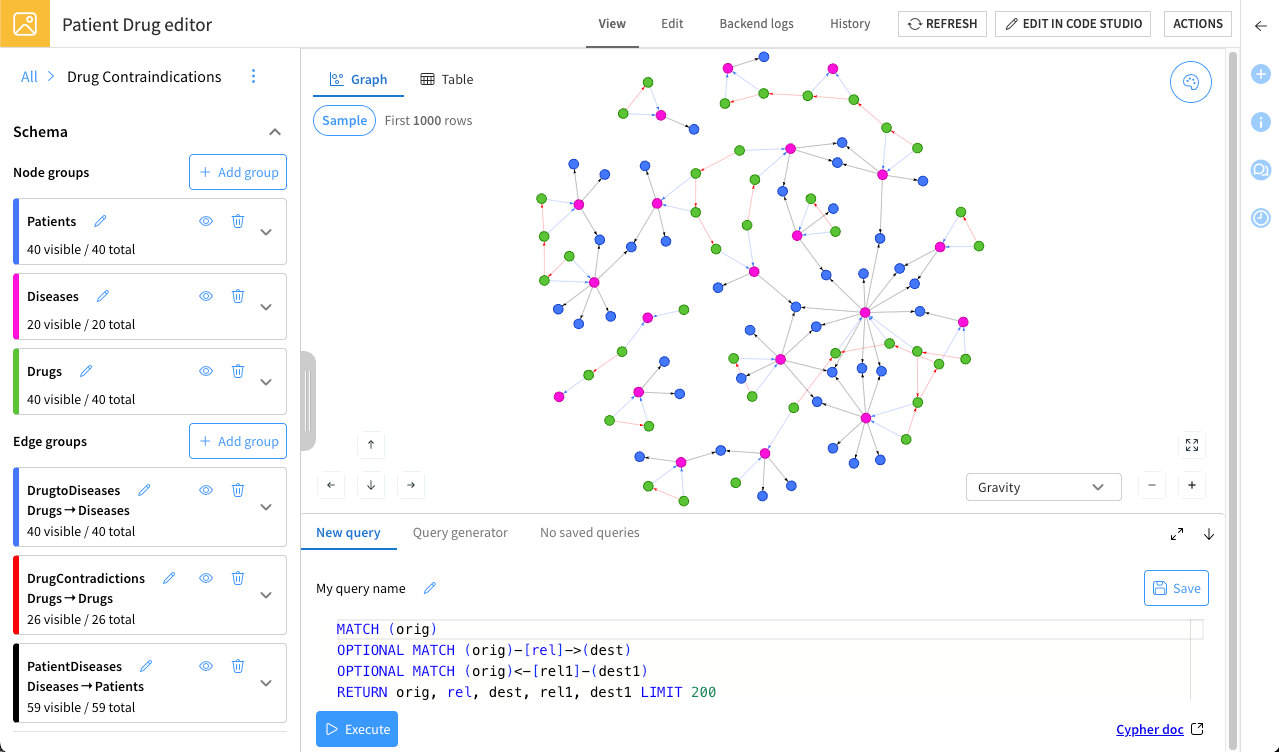Collapse the Schema section

click(x=275, y=132)
